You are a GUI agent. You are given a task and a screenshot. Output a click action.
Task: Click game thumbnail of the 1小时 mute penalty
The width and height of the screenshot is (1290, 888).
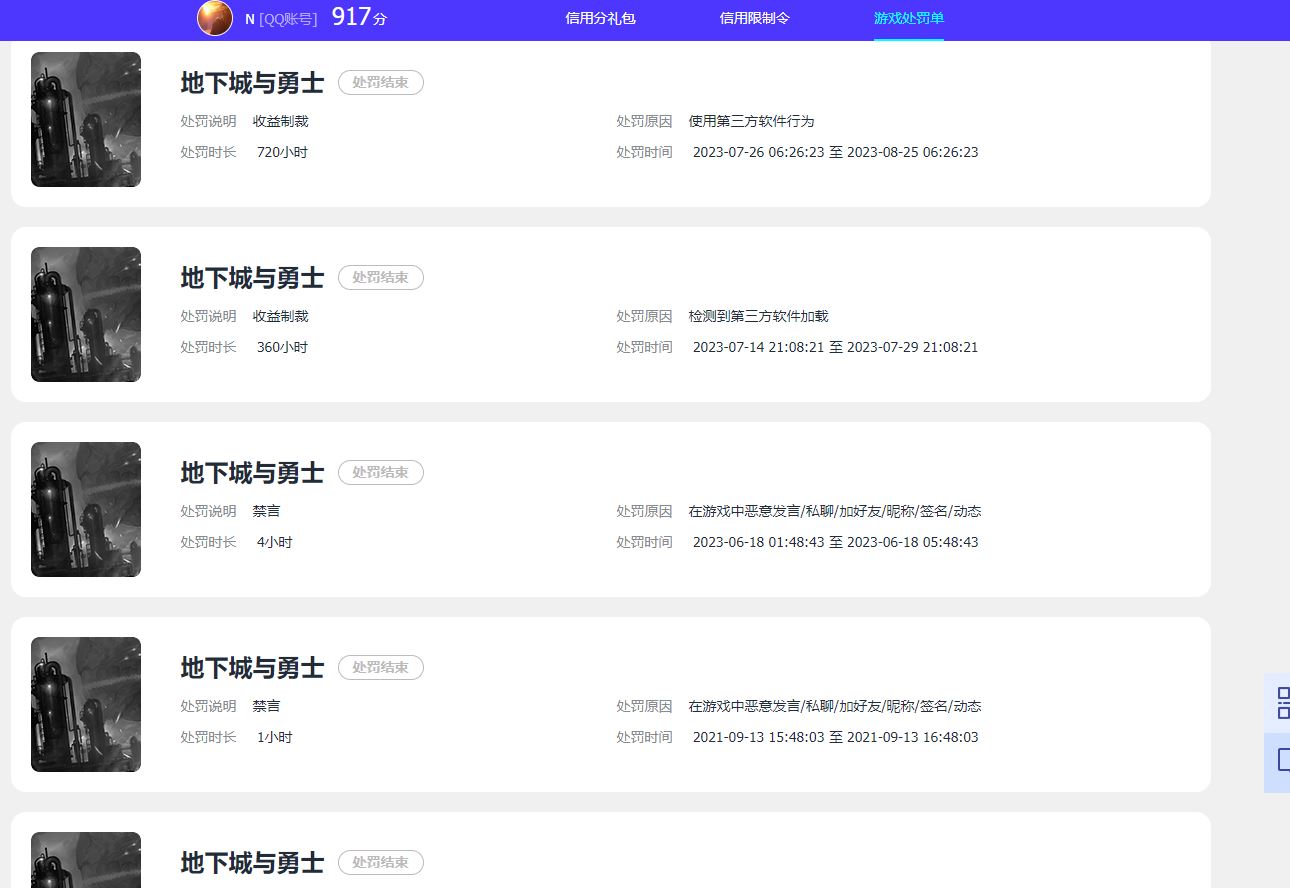point(86,704)
